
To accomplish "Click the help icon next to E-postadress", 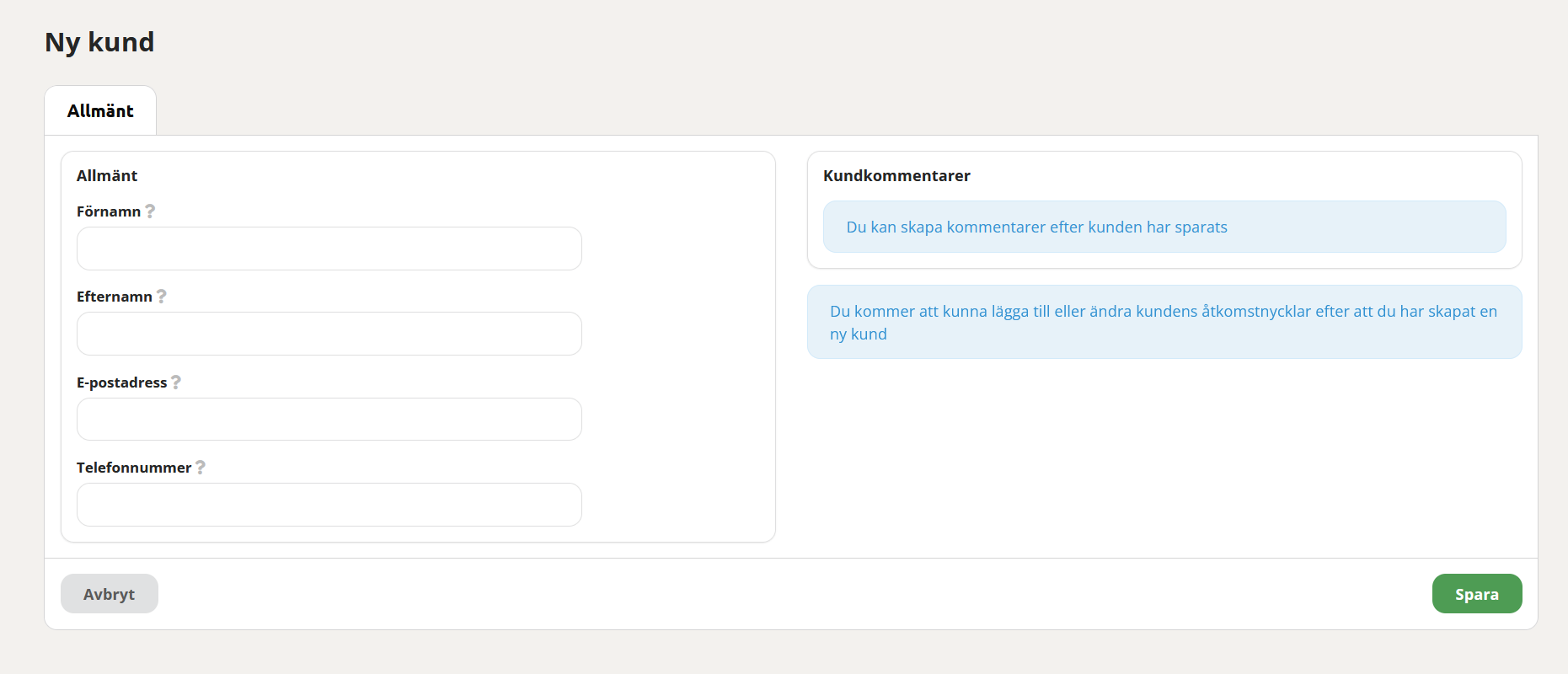I will coord(176,382).
